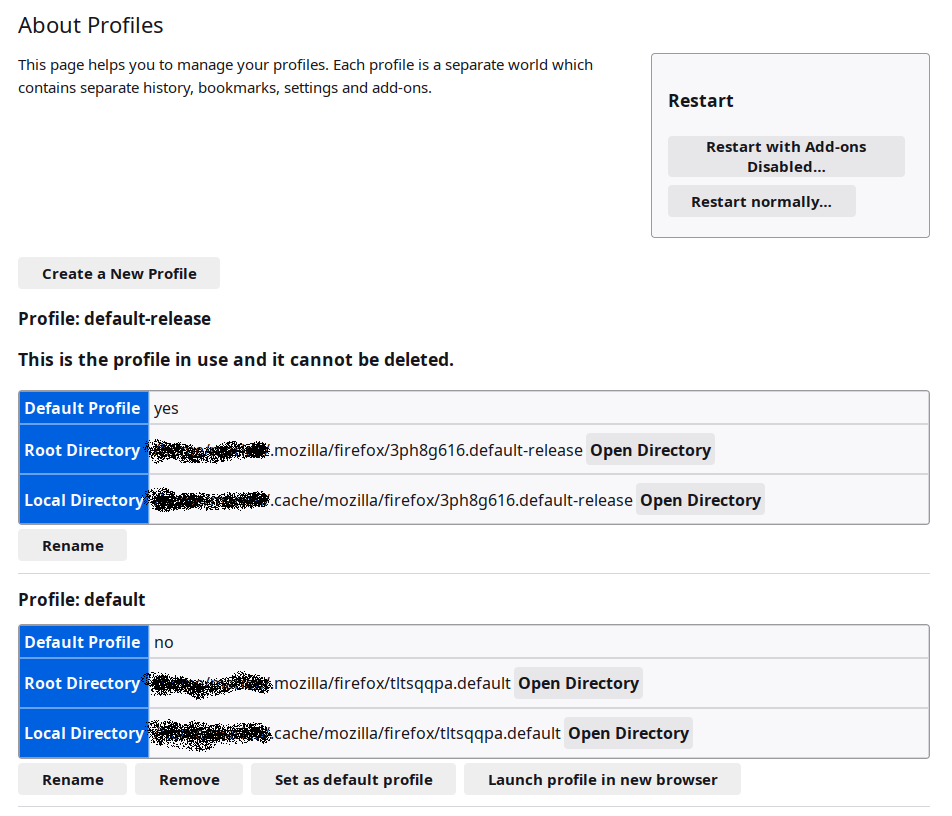
Task: Open Root Directory of default-release profile
Action: (x=650, y=450)
